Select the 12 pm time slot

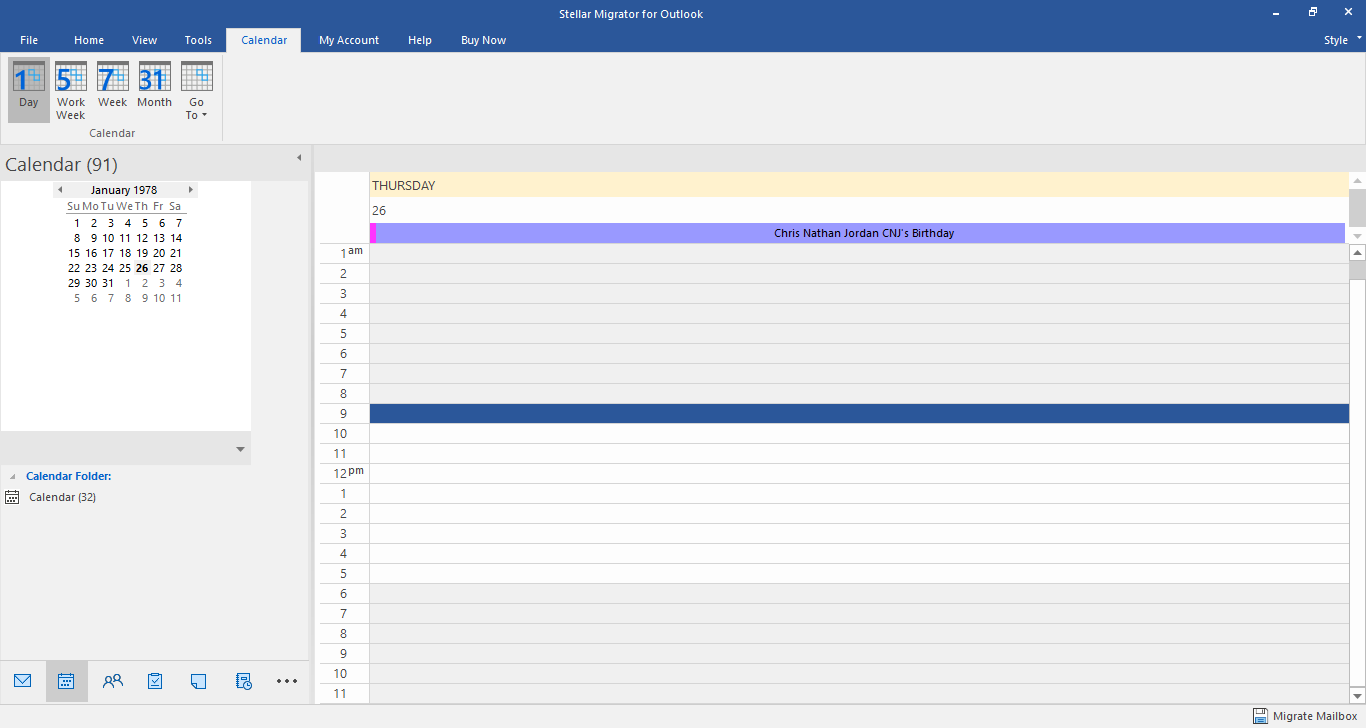pyautogui.click(x=859, y=474)
